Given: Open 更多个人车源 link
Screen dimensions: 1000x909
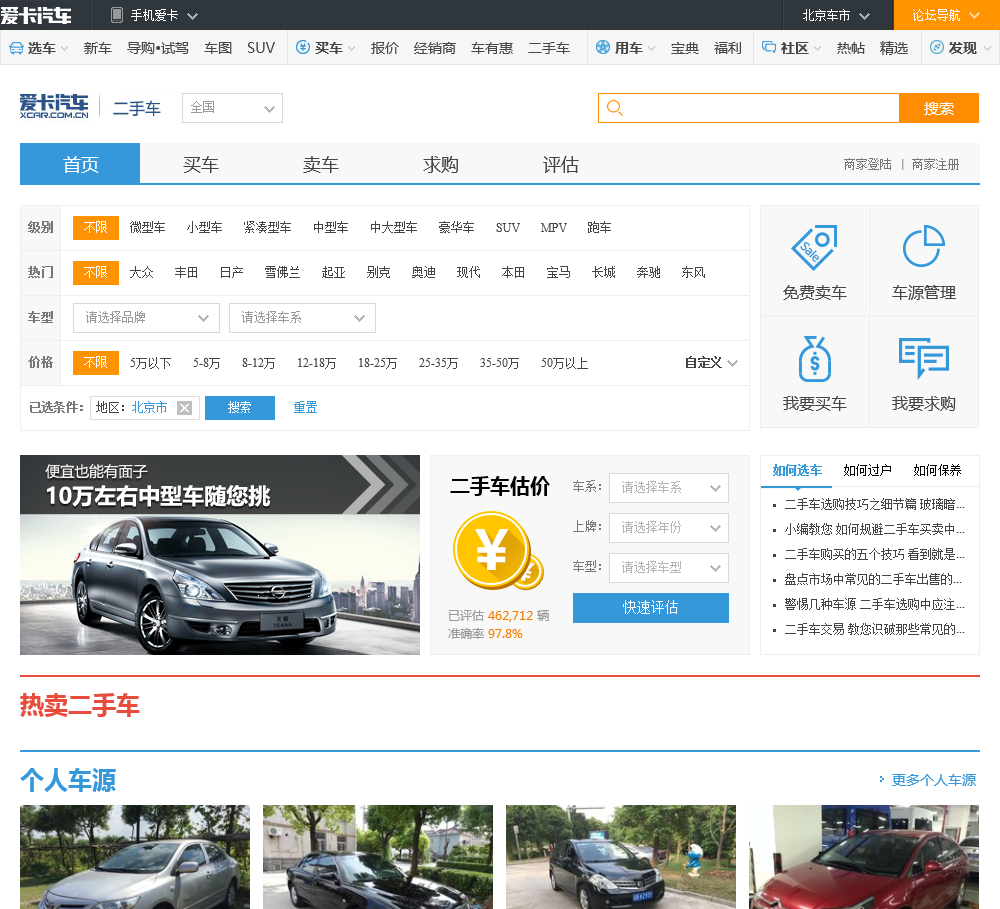Looking at the screenshot, I should pos(933,780).
